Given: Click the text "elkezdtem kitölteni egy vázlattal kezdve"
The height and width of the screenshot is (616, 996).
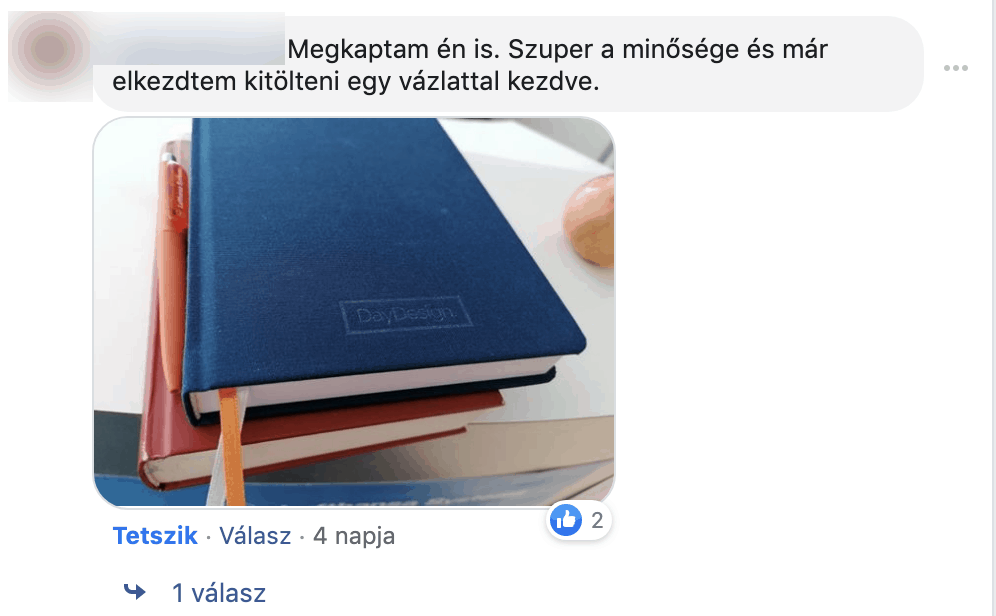Looking at the screenshot, I should pyautogui.click(x=354, y=82).
